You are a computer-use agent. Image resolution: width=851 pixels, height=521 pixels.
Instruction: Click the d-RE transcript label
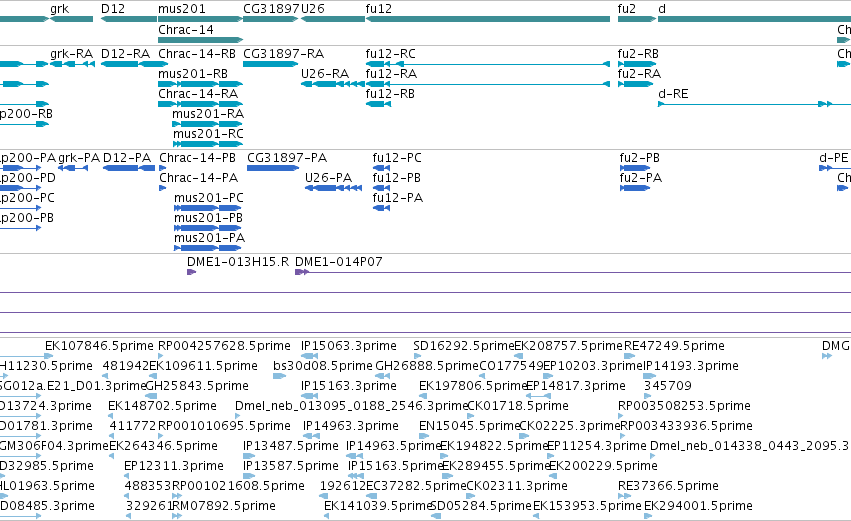tap(673, 94)
